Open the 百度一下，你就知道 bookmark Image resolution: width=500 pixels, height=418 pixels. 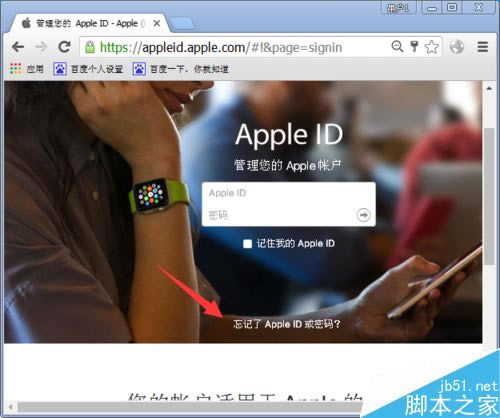tap(180, 69)
